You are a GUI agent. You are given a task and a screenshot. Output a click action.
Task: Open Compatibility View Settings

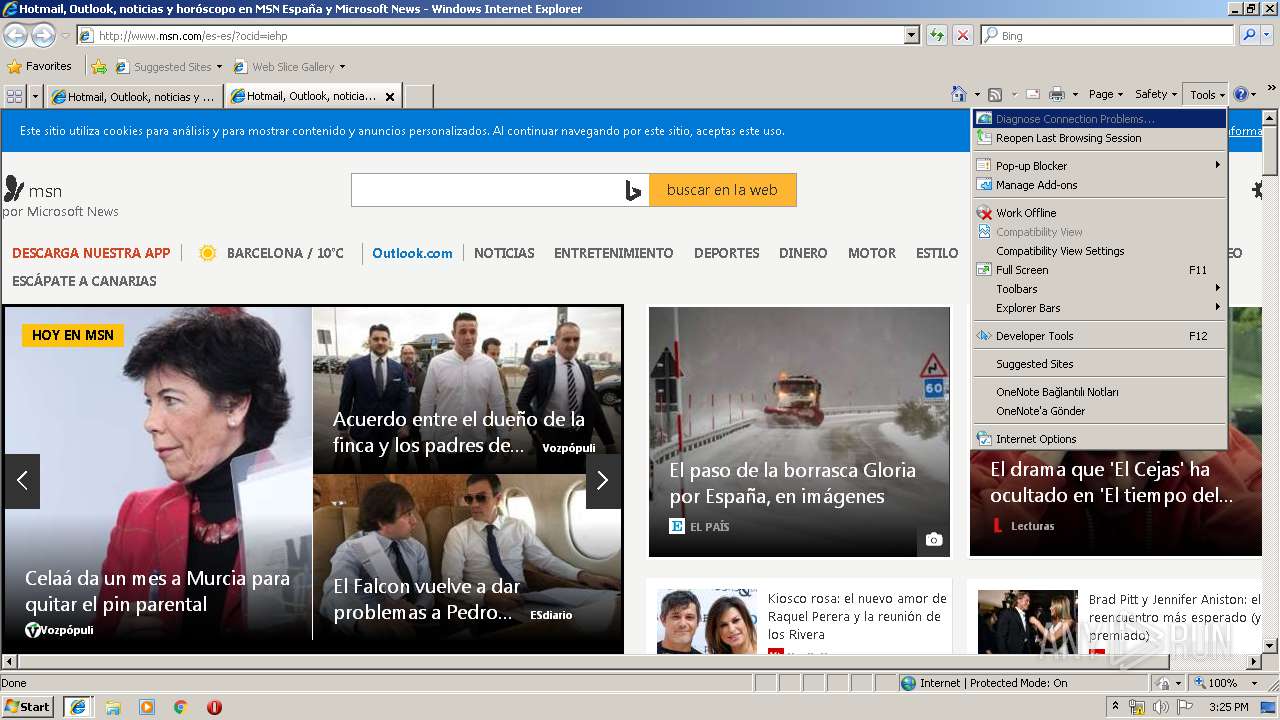[x=1099, y=251]
